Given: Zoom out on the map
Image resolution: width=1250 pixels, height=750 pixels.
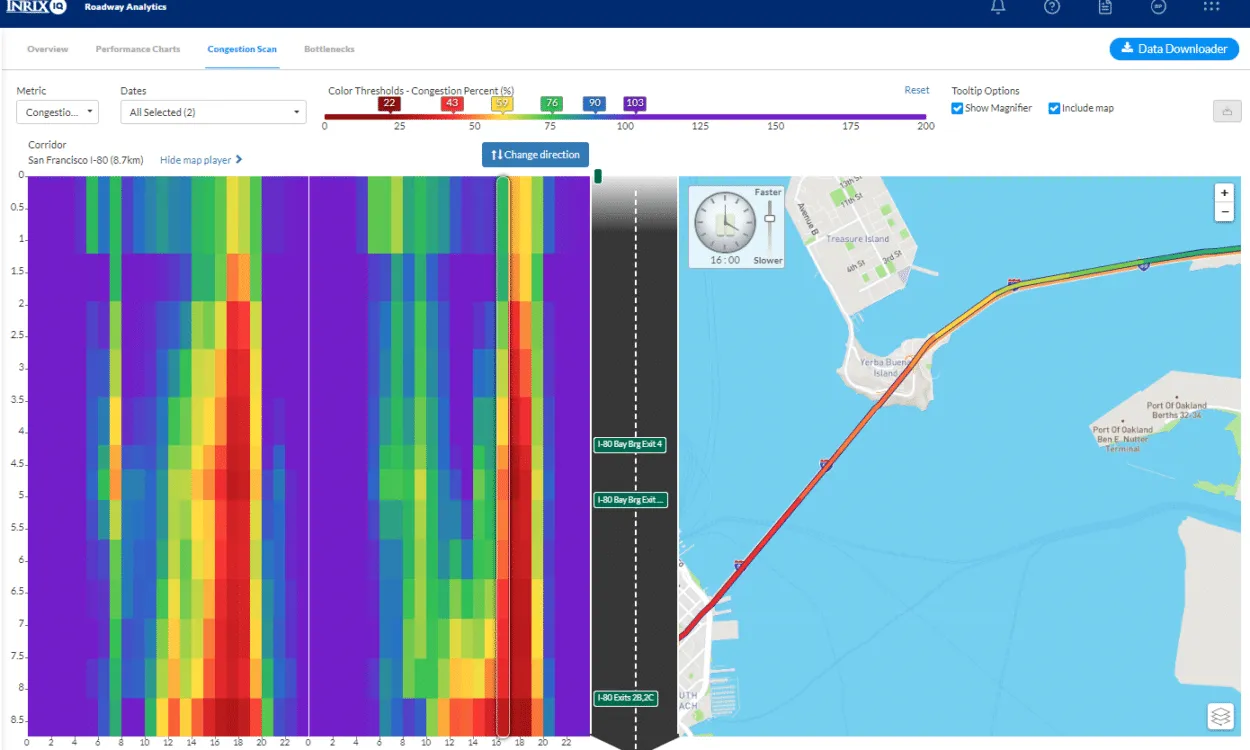Looking at the screenshot, I should 1224,212.
